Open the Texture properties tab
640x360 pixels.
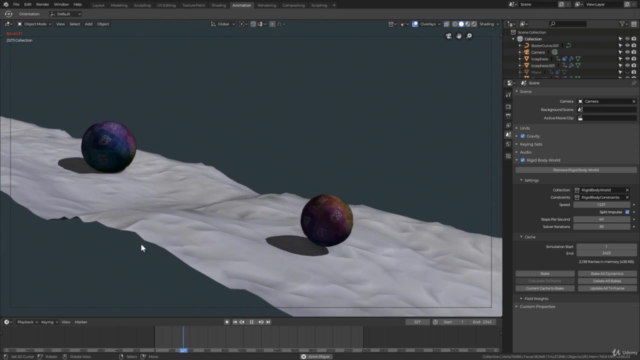point(508,156)
